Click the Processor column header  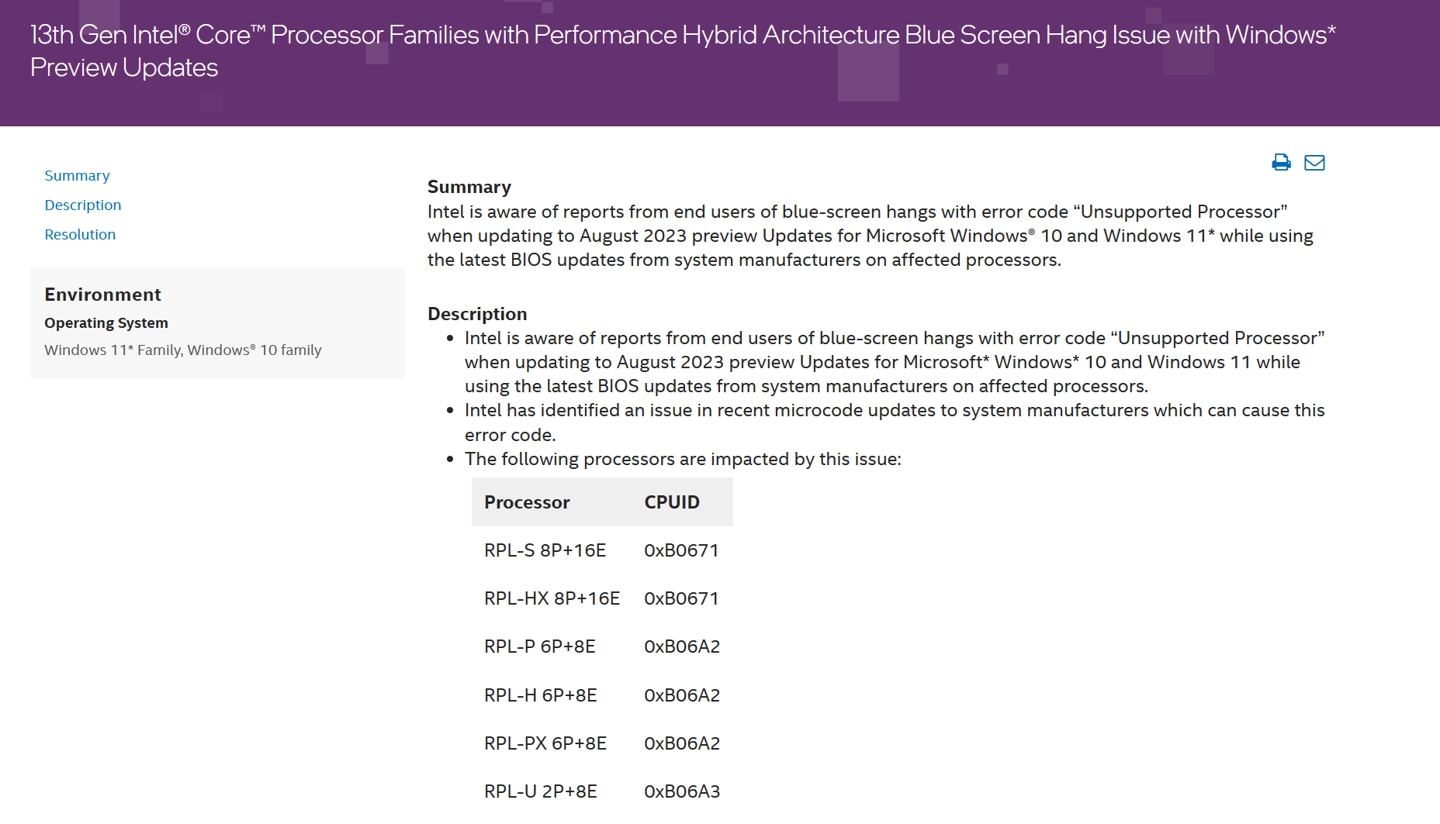tap(527, 502)
